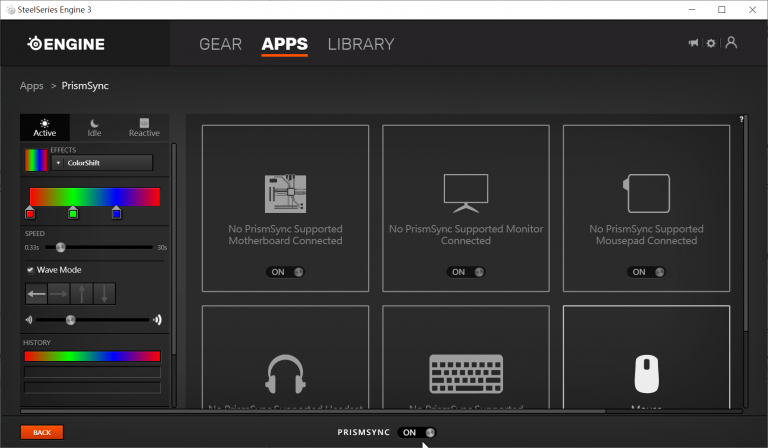Image resolution: width=768 pixels, height=448 pixels.
Task: Switch to the APPS tab
Action: coord(285,44)
